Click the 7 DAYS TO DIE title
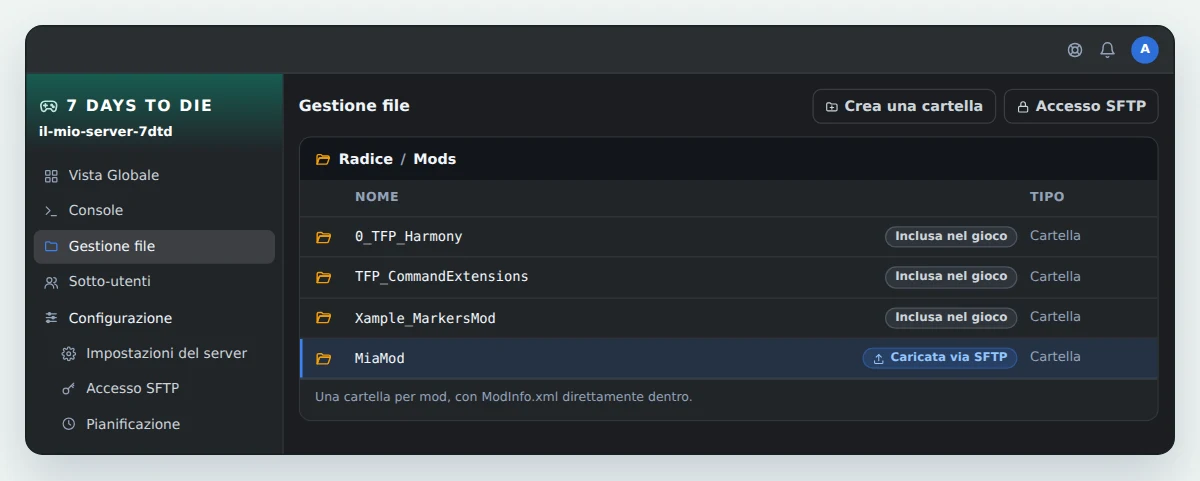This screenshot has width=1200, height=481. click(139, 106)
